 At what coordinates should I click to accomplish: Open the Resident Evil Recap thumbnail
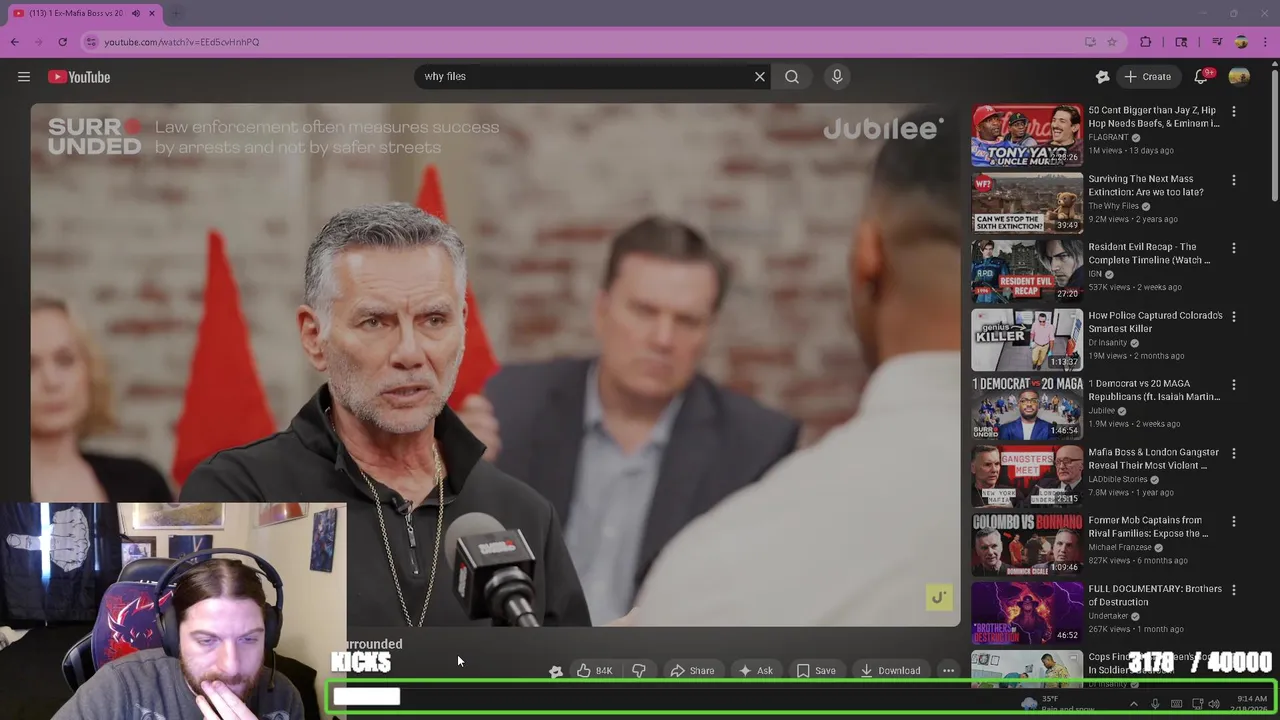click(x=1027, y=271)
